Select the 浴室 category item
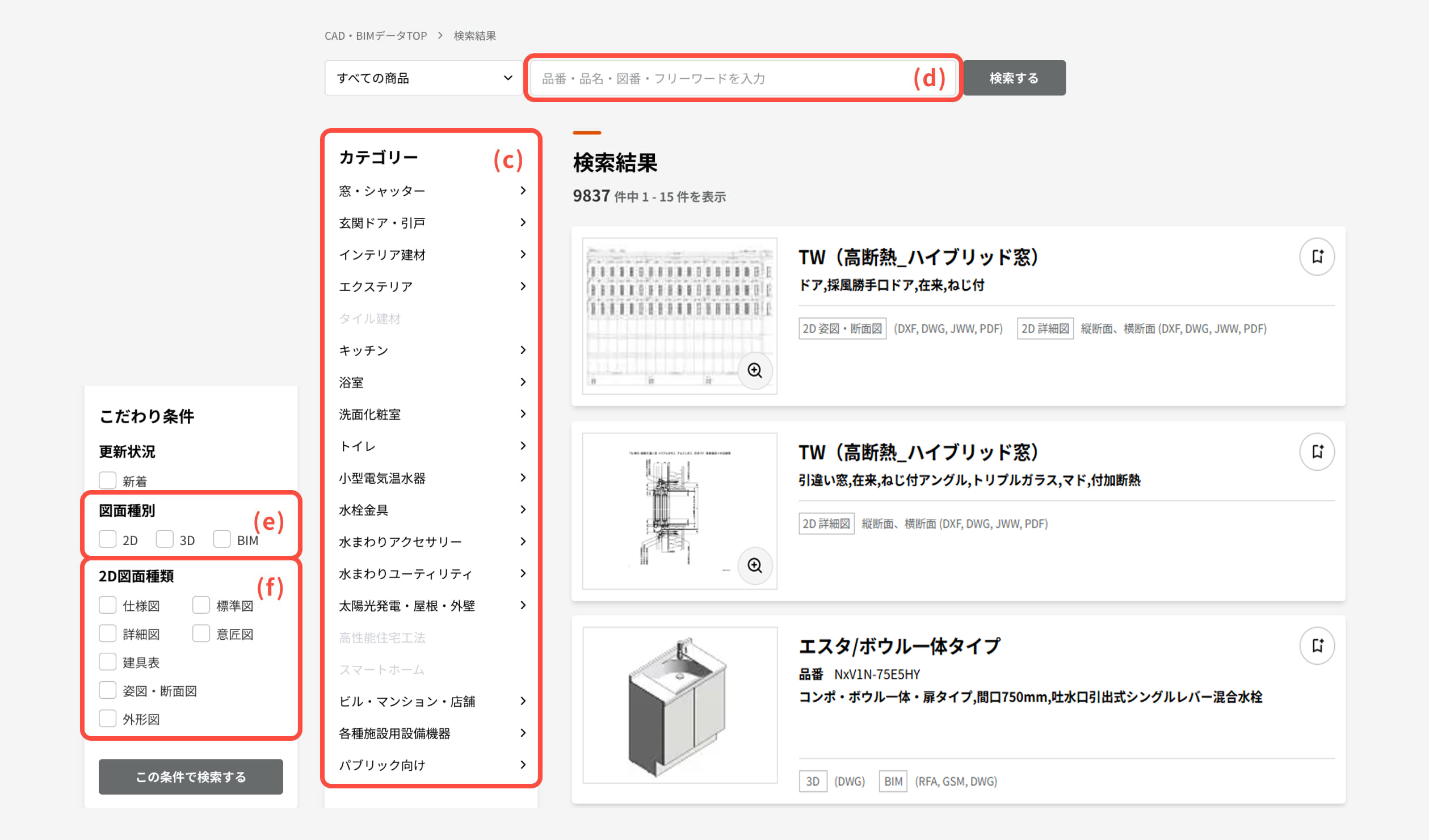This screenshot has height=840, width=1429. pos(351,382)
